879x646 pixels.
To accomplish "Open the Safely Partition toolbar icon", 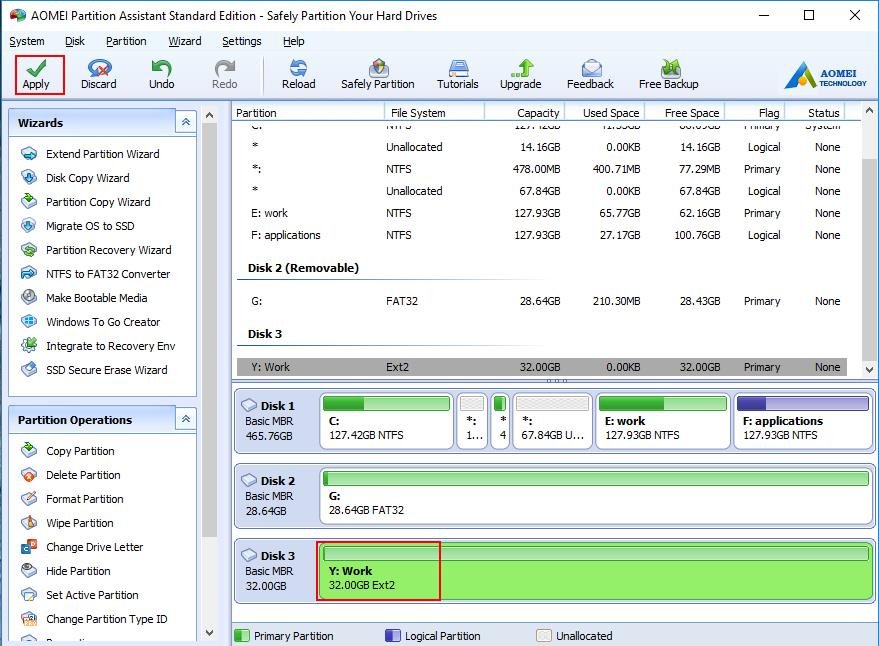I will click(x=378, y=75).
